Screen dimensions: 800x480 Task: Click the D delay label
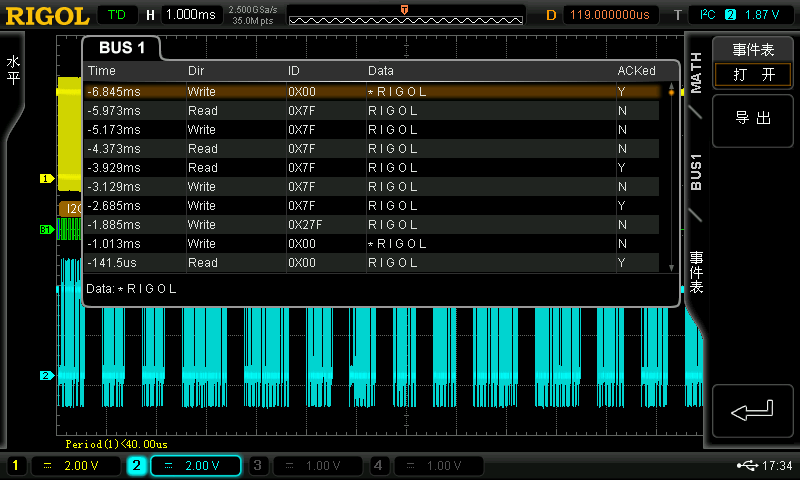click(551, 15)
